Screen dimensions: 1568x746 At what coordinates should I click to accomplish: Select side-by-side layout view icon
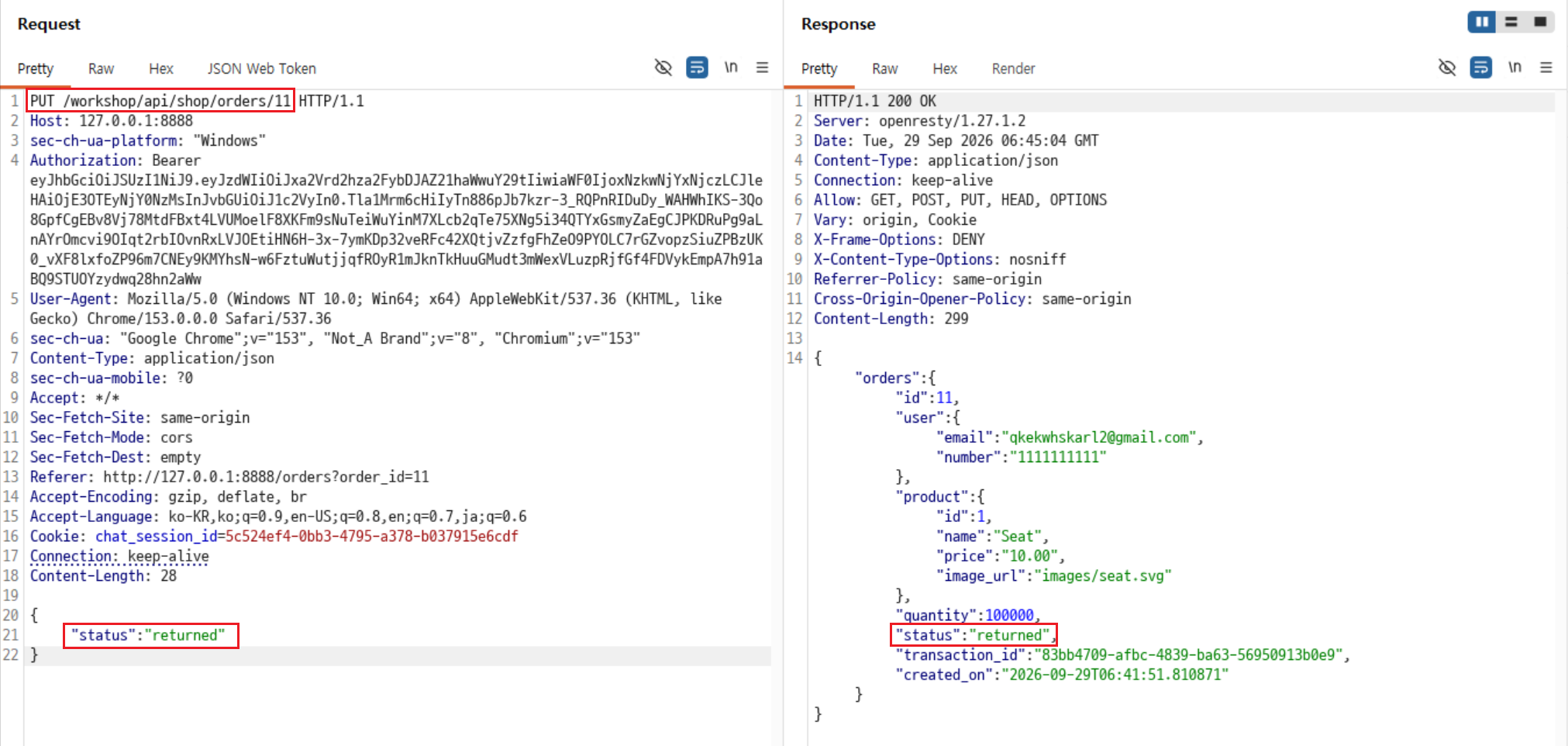pyautogui.click(x=1481, y=22)
